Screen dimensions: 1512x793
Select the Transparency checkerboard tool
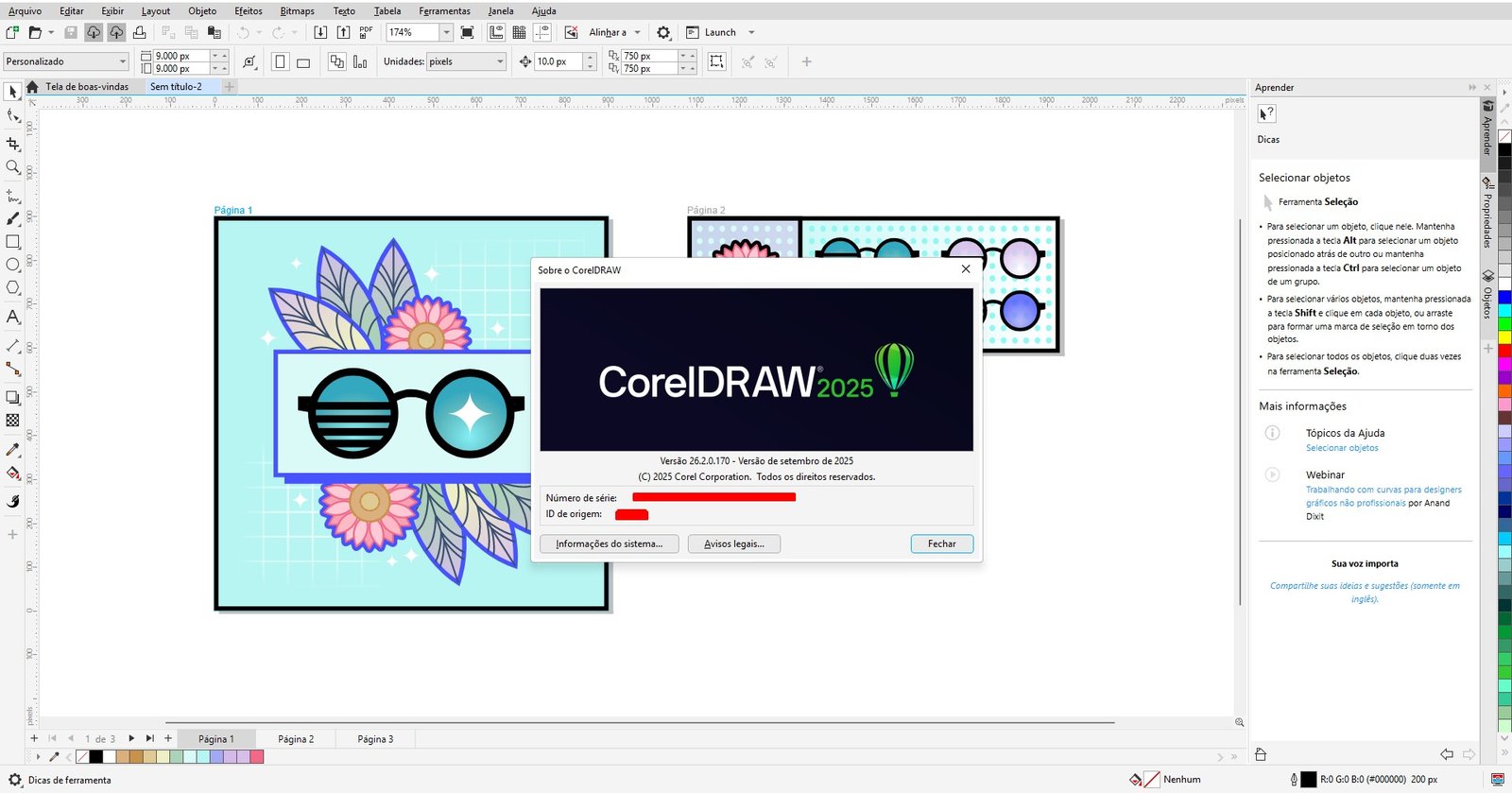12,421
